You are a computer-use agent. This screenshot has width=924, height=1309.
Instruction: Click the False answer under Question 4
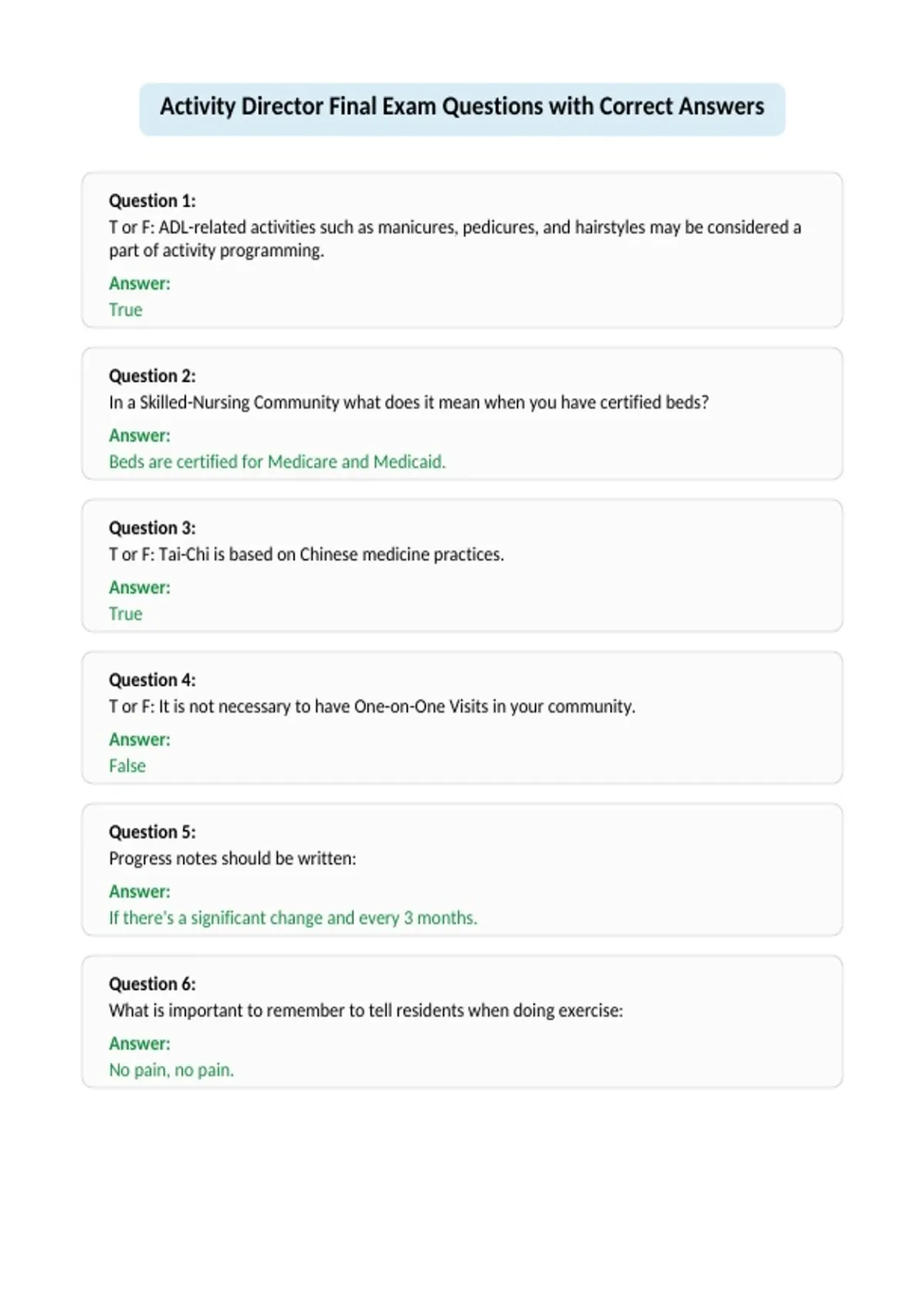coord(127,765)
